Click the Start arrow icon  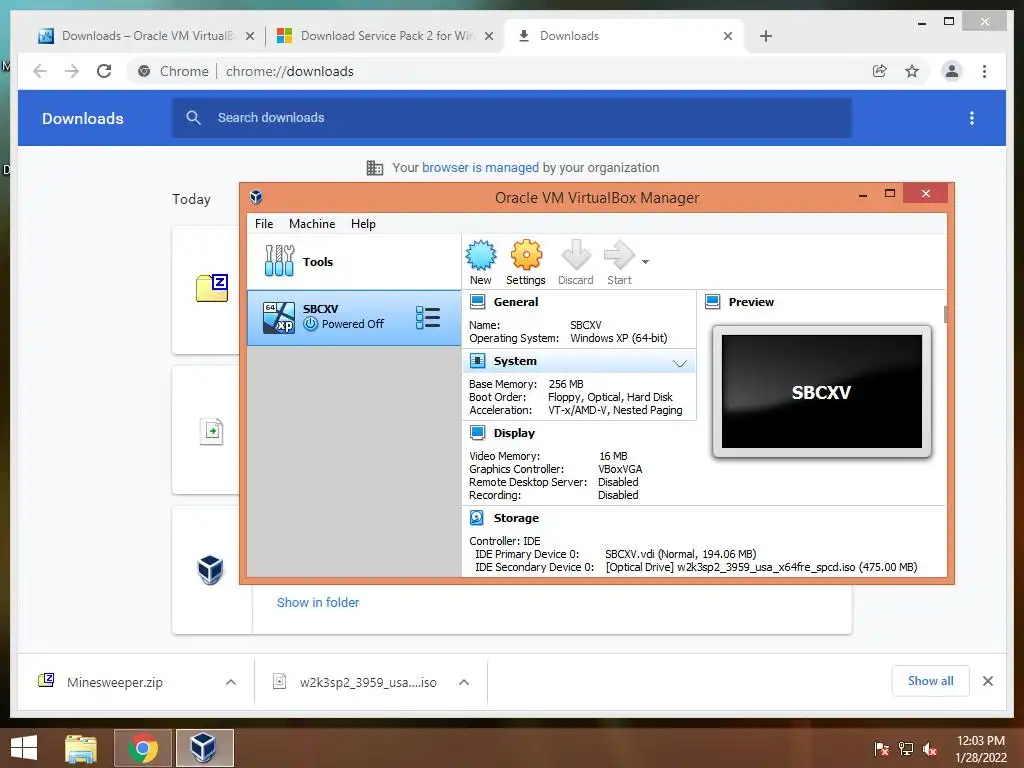(618, 255)
